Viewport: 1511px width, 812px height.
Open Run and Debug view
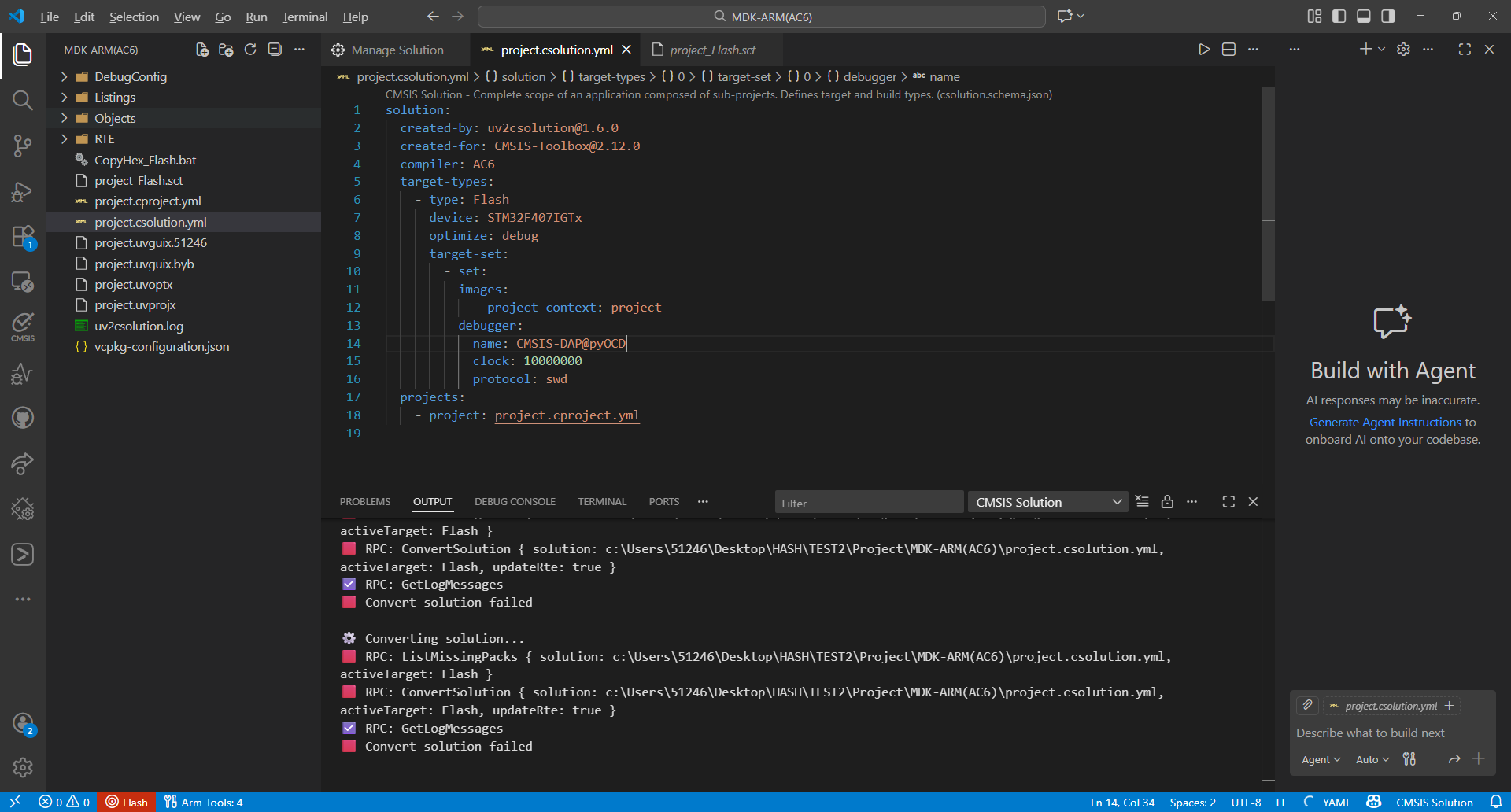point(22,192)
